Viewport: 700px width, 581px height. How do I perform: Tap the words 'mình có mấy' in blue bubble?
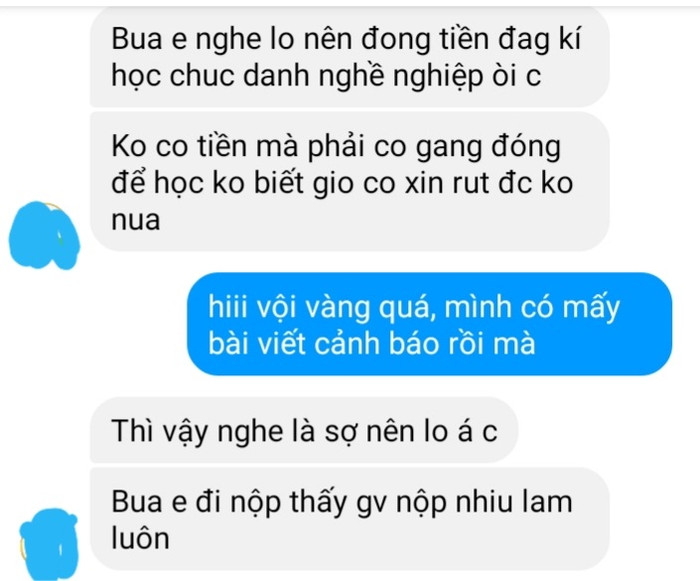(532, 308)
